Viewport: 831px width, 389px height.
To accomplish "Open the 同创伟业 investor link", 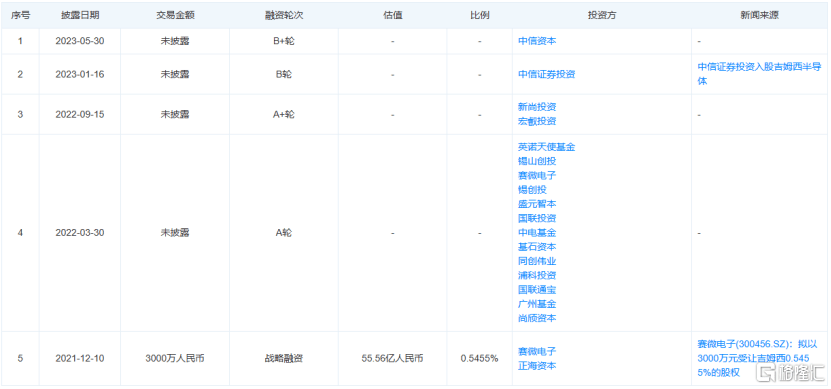I will [537, 261].
